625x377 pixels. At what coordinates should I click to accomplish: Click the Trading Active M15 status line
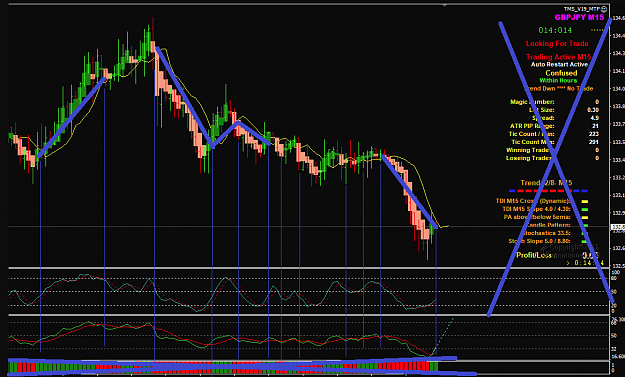(558, 57)
